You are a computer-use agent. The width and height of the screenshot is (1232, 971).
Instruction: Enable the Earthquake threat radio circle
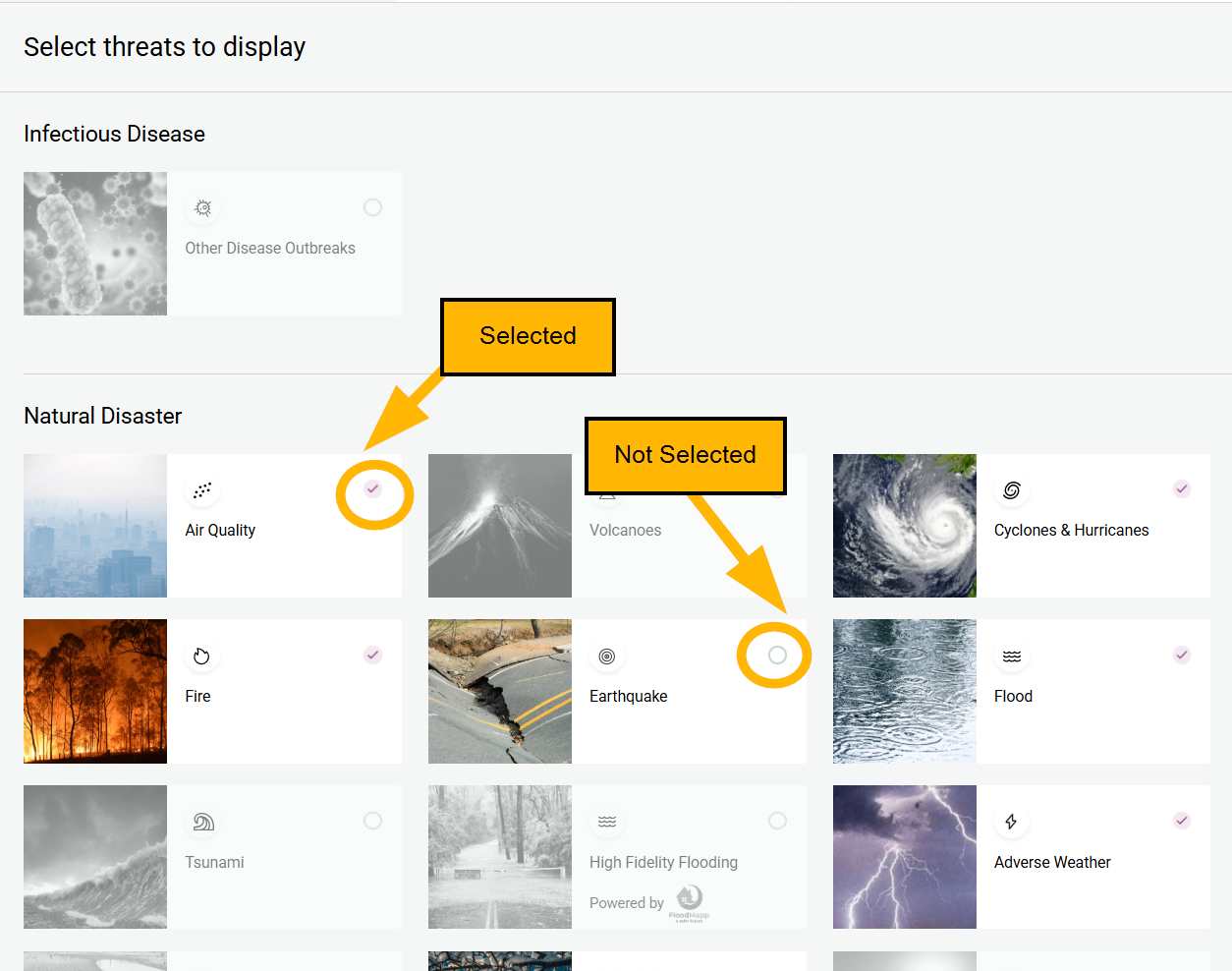point(777,655)
